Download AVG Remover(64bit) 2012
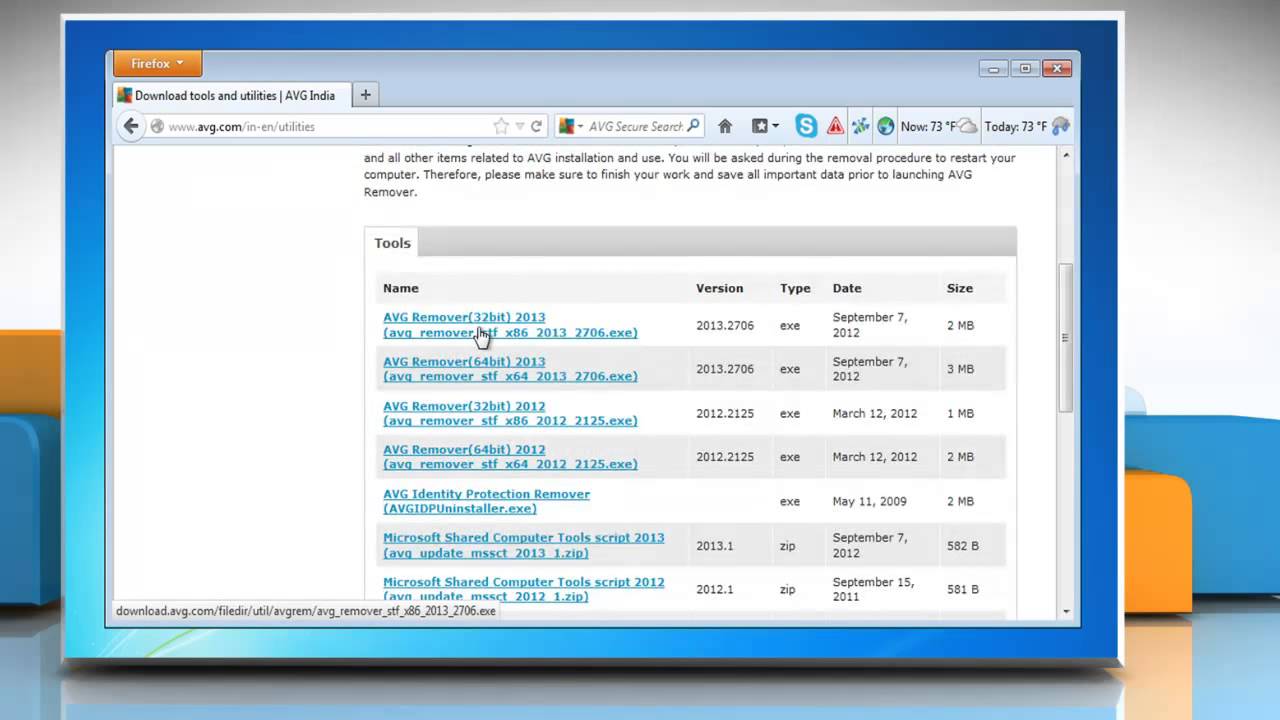1280x720 pixels. [510, 457]
